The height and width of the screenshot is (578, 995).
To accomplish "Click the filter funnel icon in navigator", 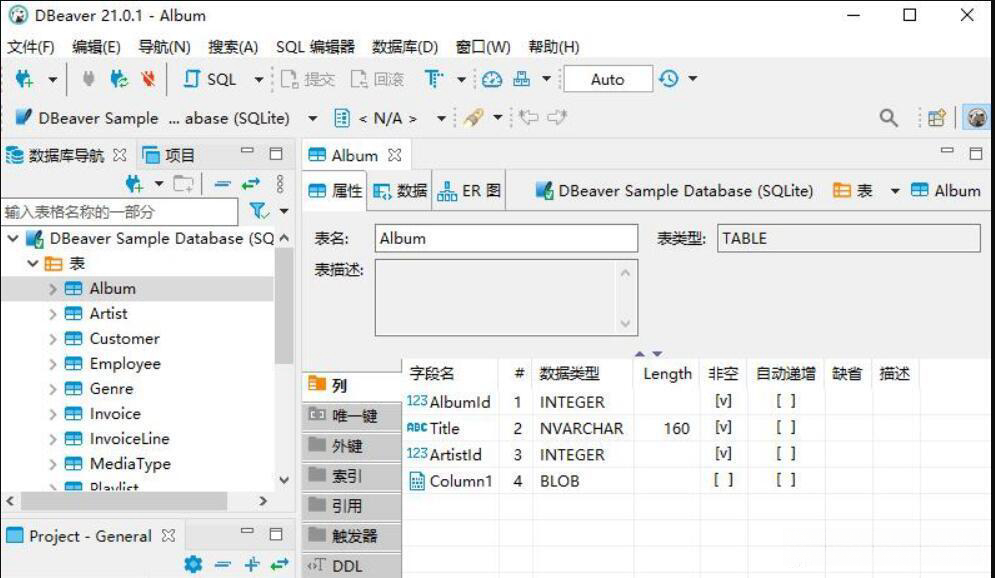I will (259, 211).
